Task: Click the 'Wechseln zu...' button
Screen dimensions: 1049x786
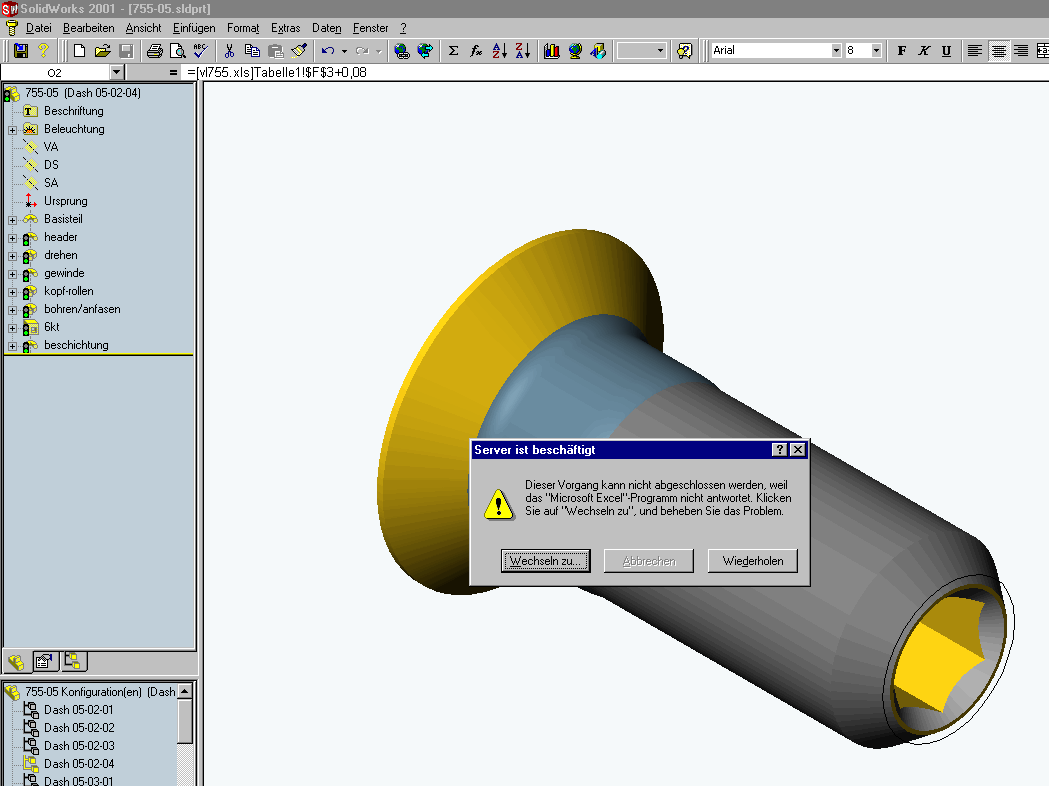Action: (545, 561)
